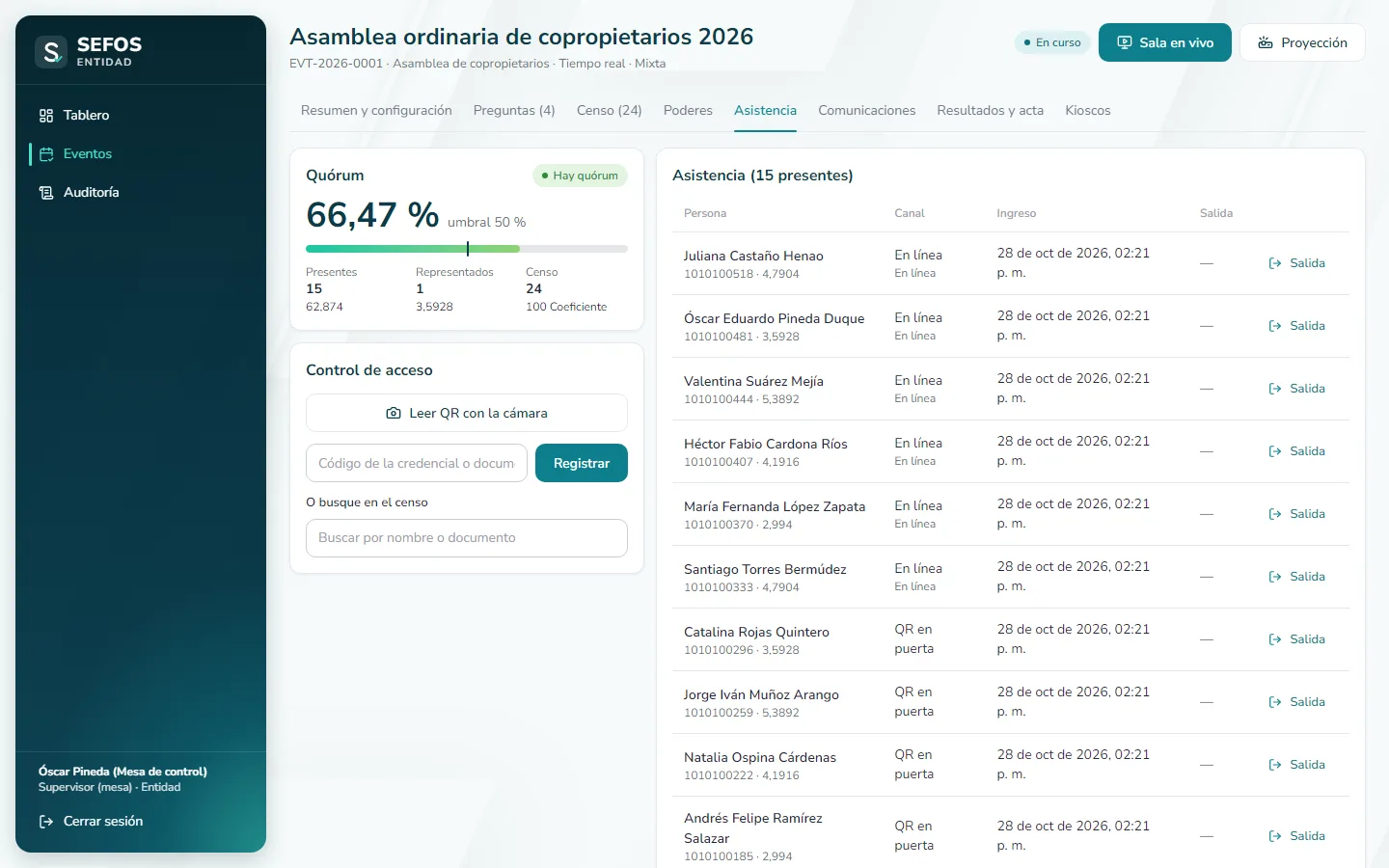Click Salida for Catalina Rojas Quintero
This screenshot has width=1389, height=868.
pyautogui.click(x=1297, y=639)
